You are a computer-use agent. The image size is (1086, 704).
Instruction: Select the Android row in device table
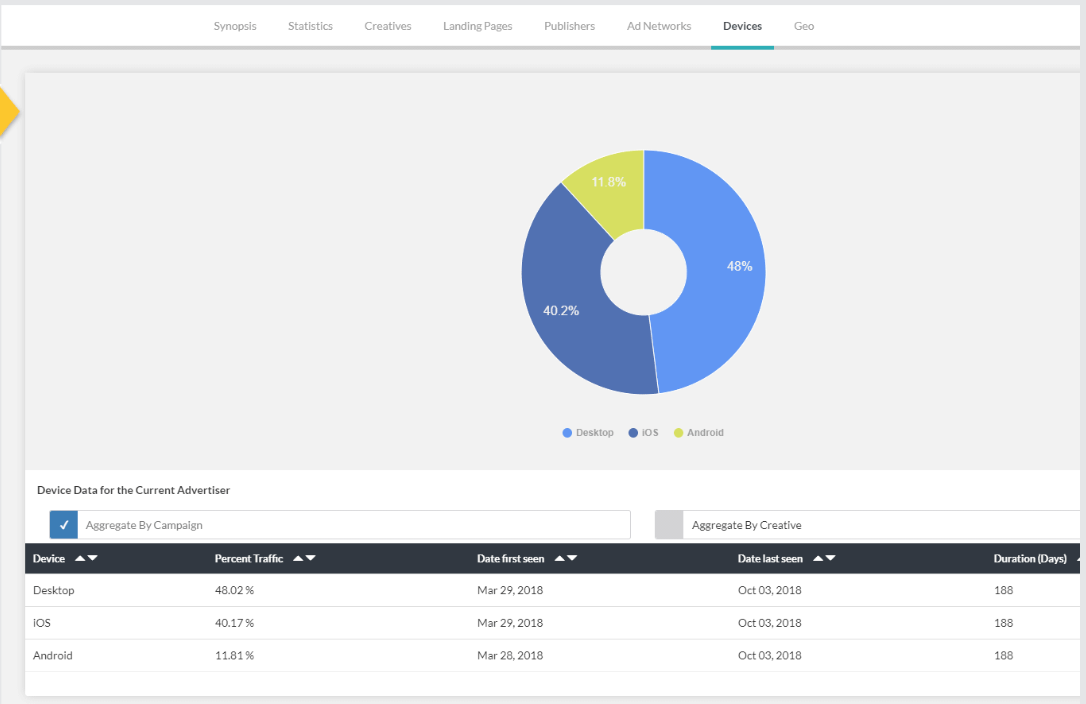(53, 656)
